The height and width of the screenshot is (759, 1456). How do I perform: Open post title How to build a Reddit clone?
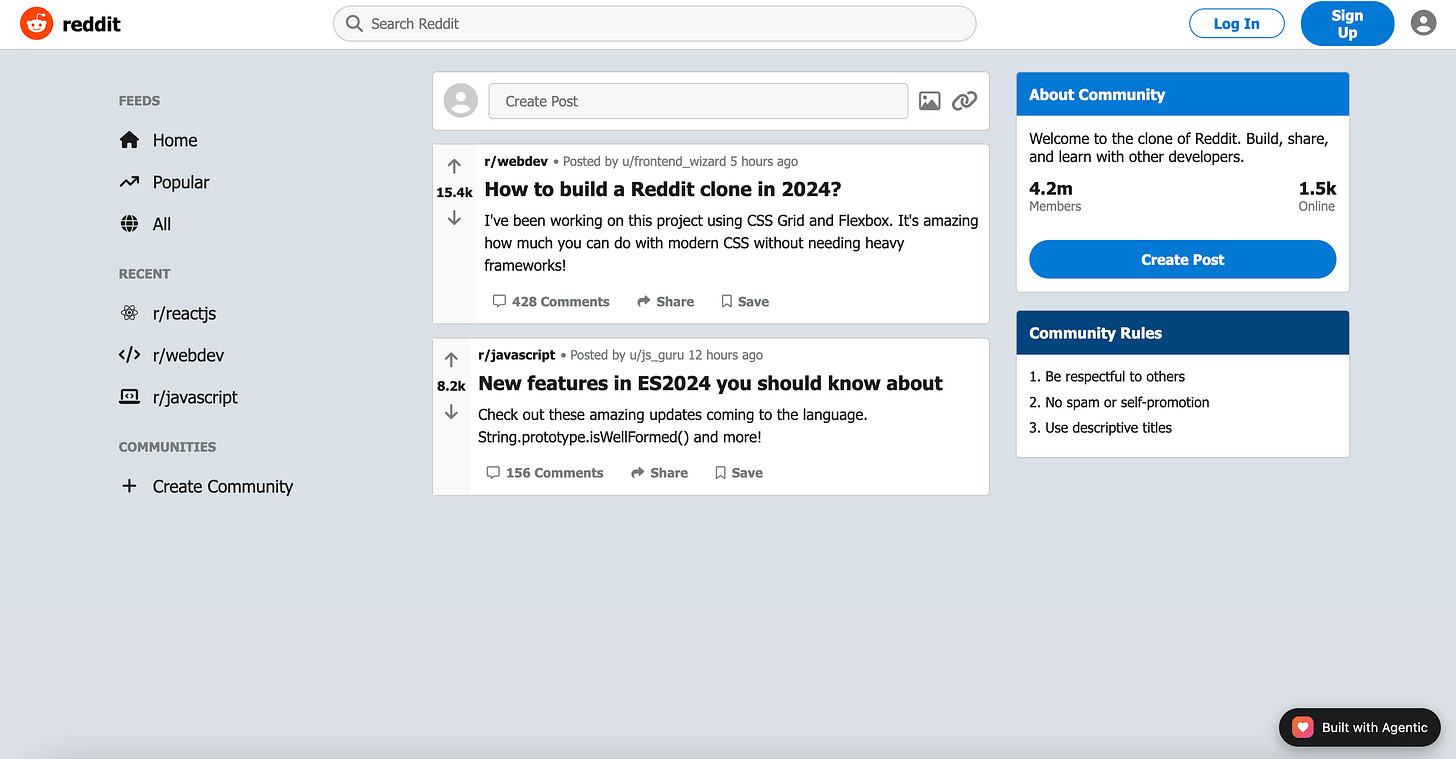(x=662, y=189)
